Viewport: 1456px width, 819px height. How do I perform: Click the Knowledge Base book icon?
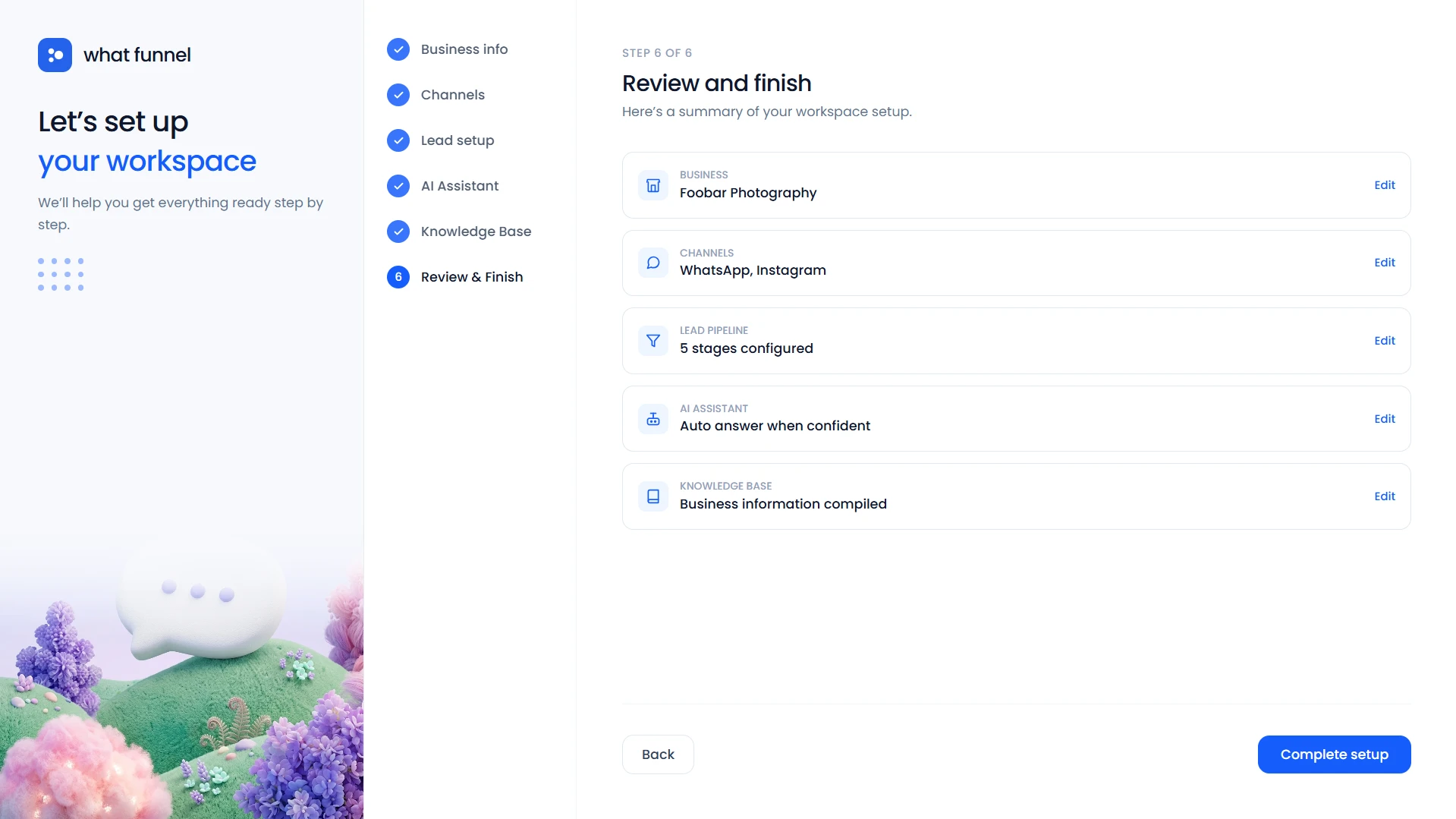(x=653, y=496)
